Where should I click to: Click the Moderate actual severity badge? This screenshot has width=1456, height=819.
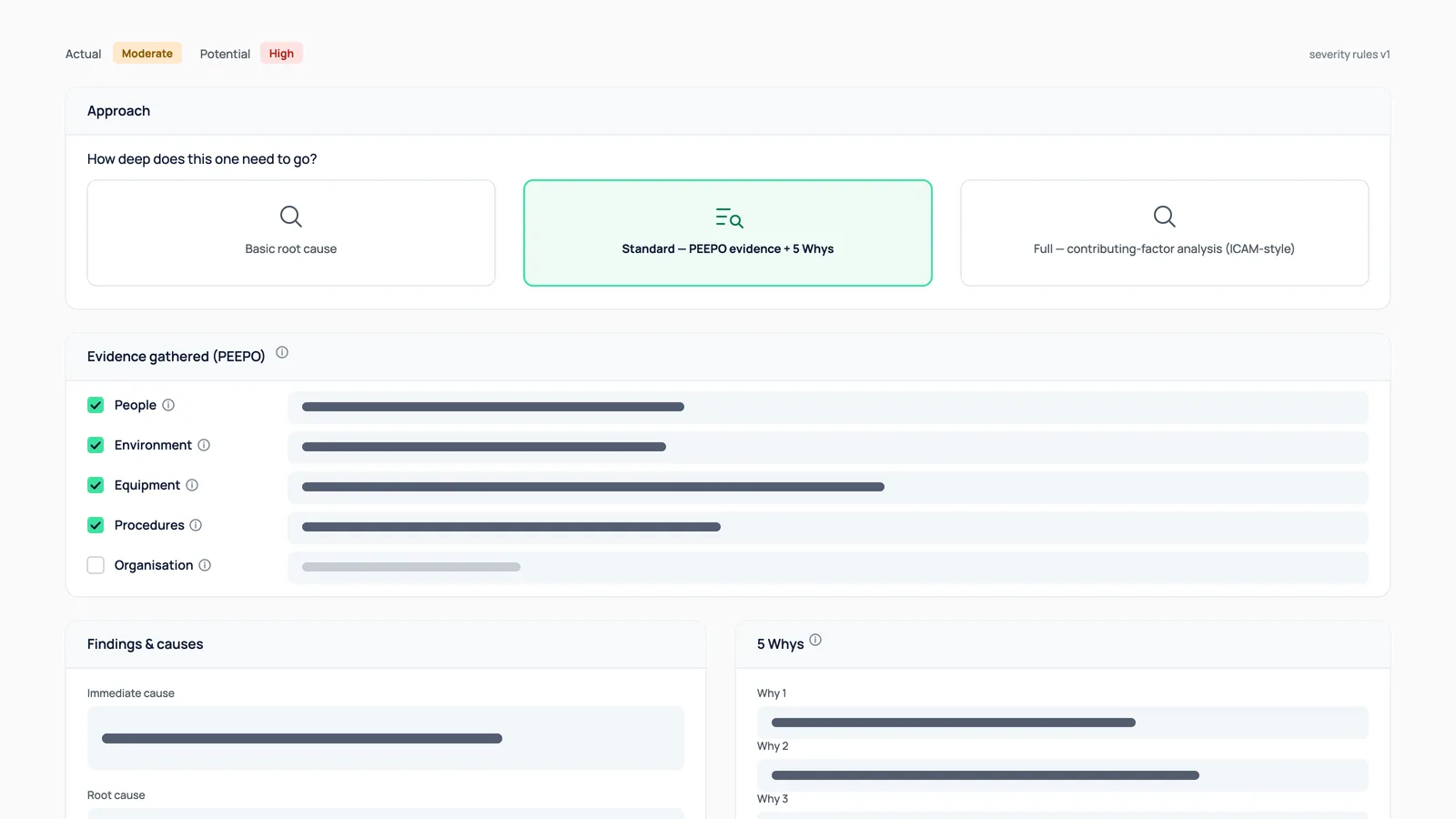[147, 54]
